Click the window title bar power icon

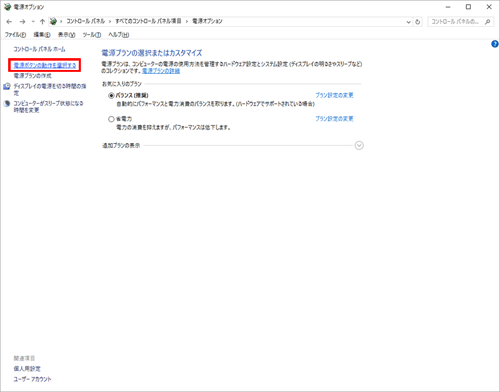point(7,7)
